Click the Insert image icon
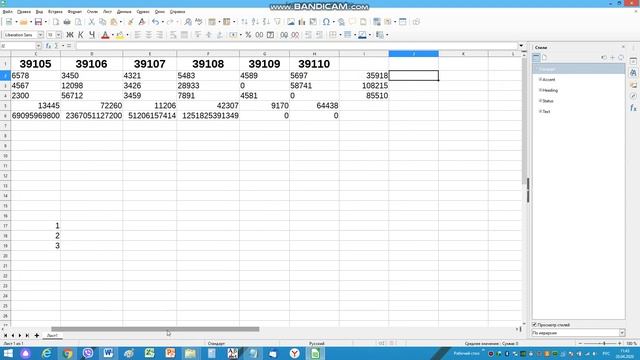This screenshot has width=640, height=360. tap(291, 22)
